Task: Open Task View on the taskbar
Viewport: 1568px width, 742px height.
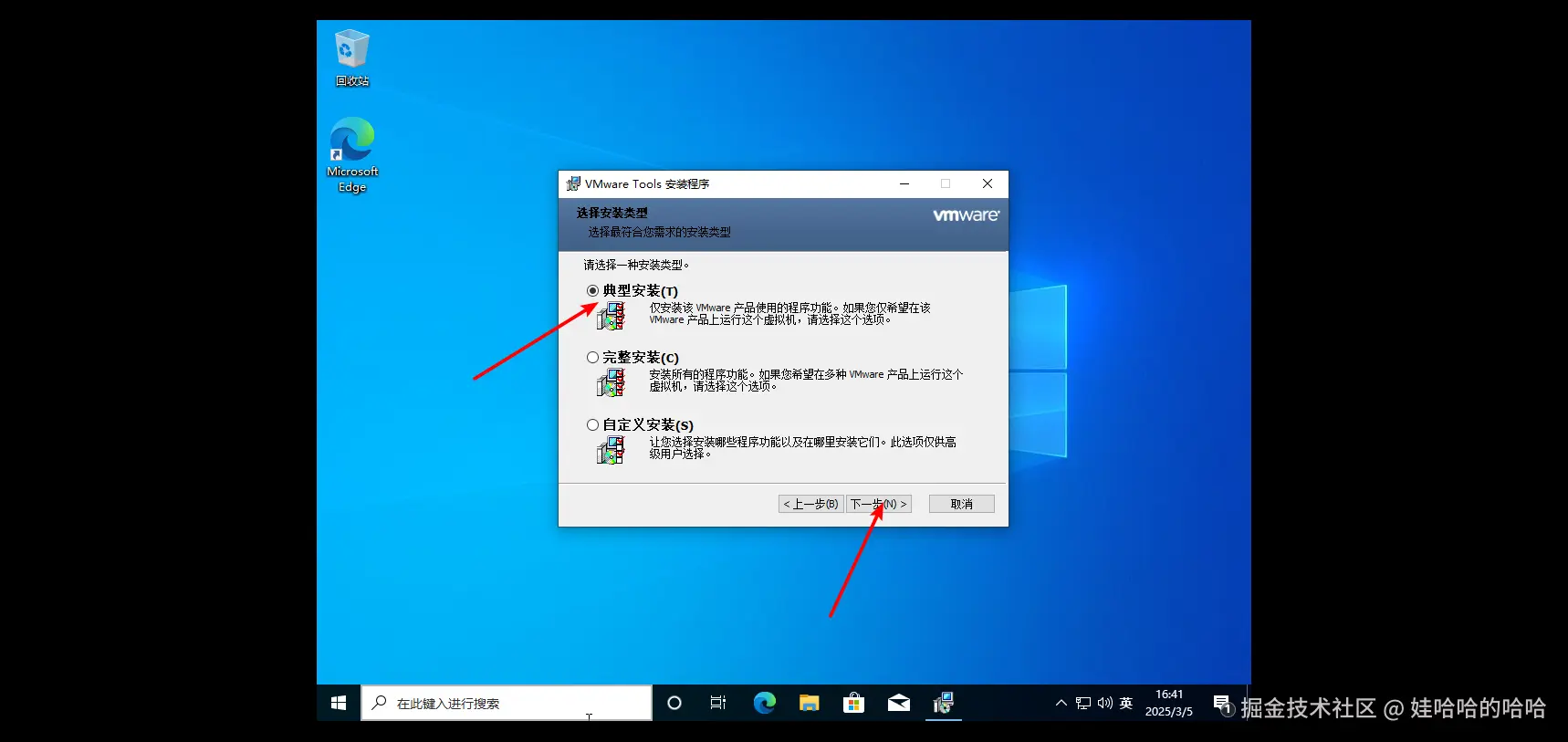Action: click(718, 703)
